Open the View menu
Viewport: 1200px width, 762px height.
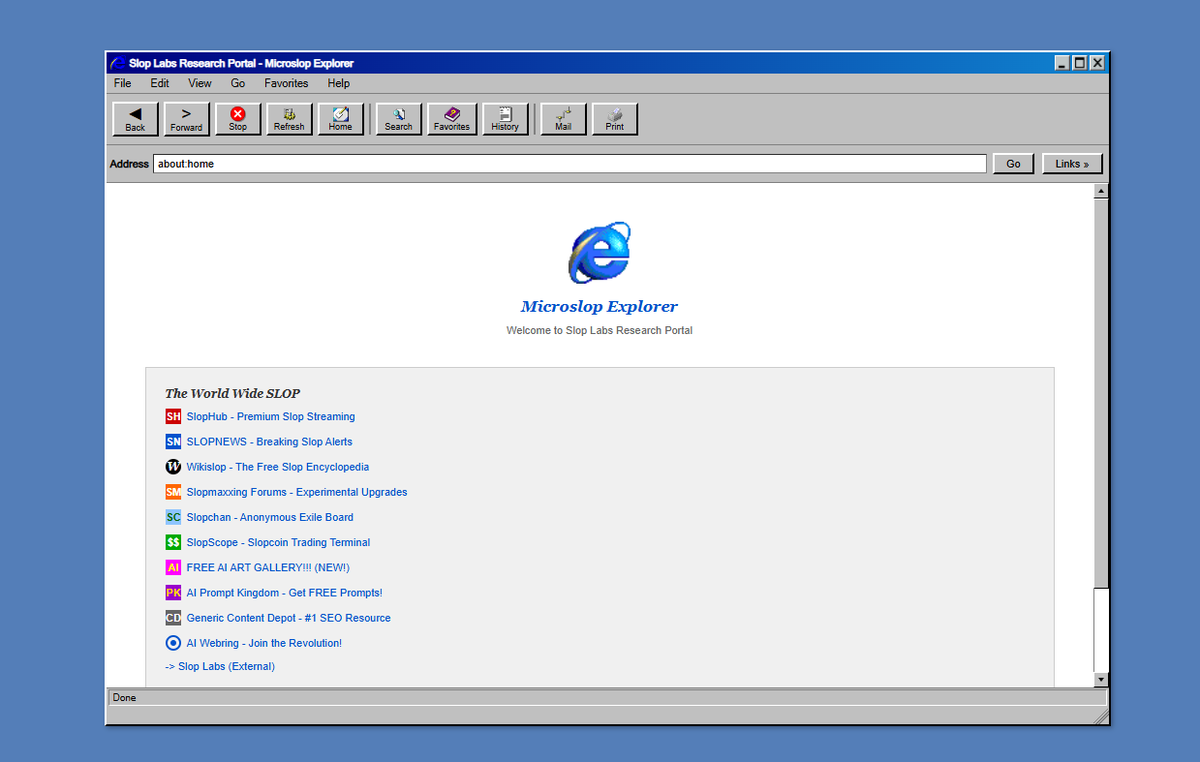point(200,83)
